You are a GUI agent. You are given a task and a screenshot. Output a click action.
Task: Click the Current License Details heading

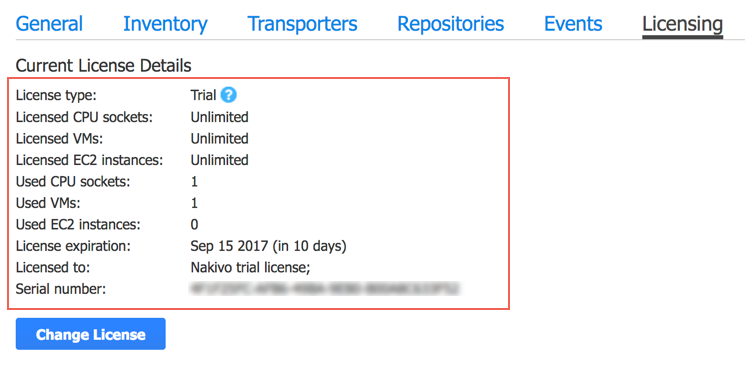104,66
